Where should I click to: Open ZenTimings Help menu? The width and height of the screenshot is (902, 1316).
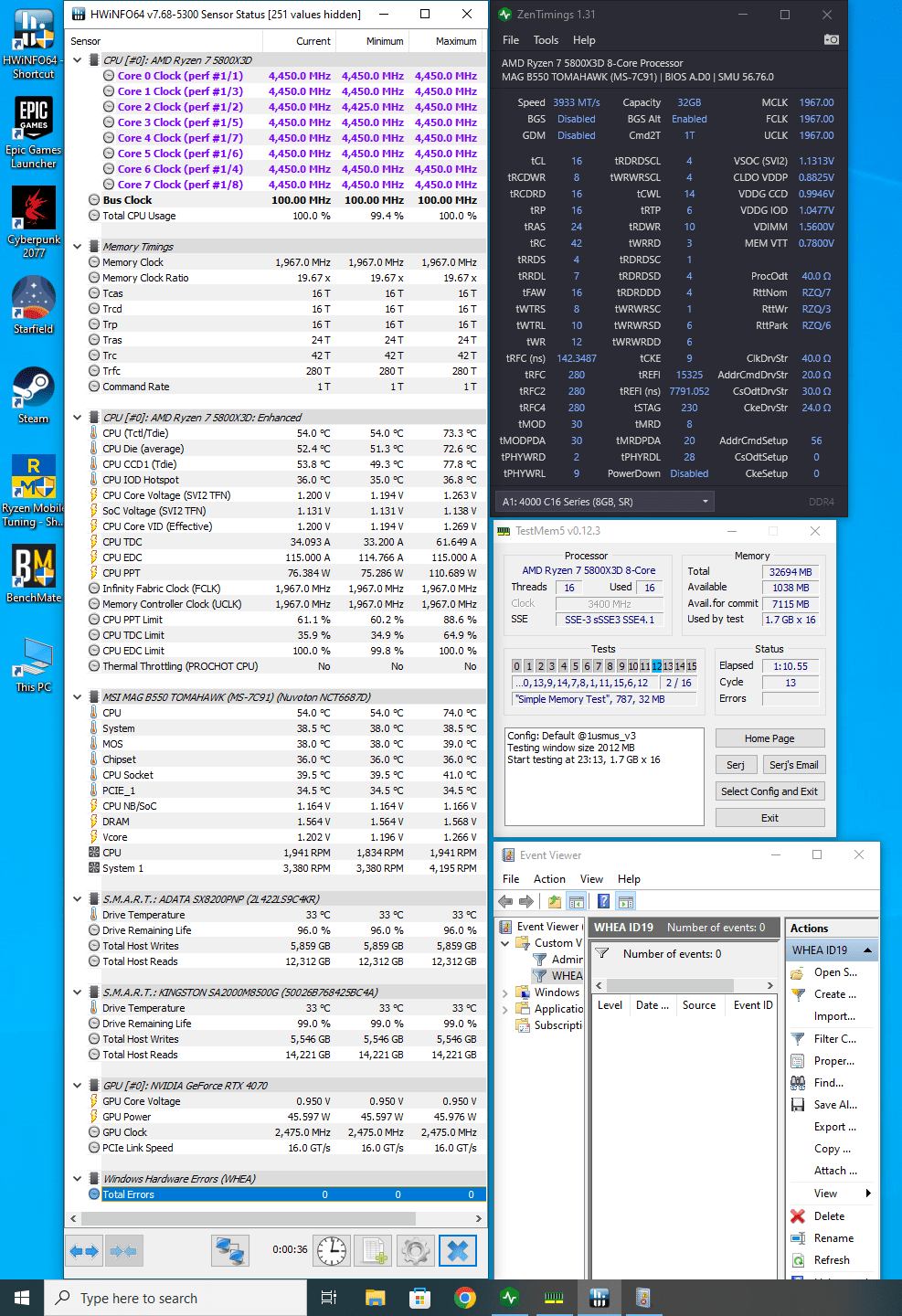[x=584, y=40]
